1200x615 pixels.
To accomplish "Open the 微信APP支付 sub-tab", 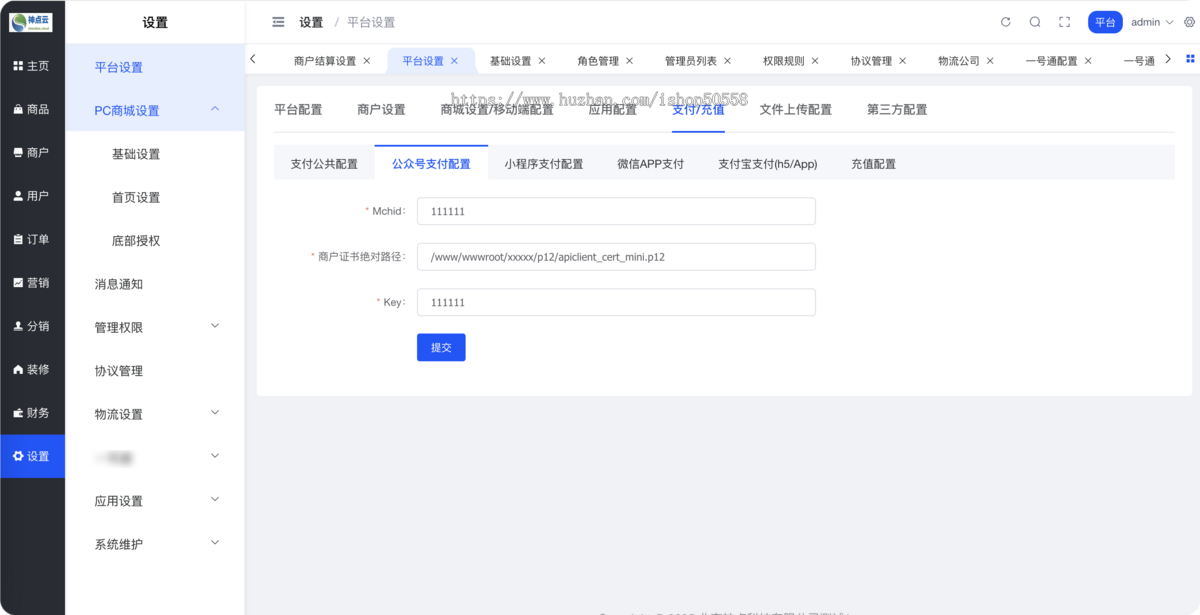I will [651, 164].
